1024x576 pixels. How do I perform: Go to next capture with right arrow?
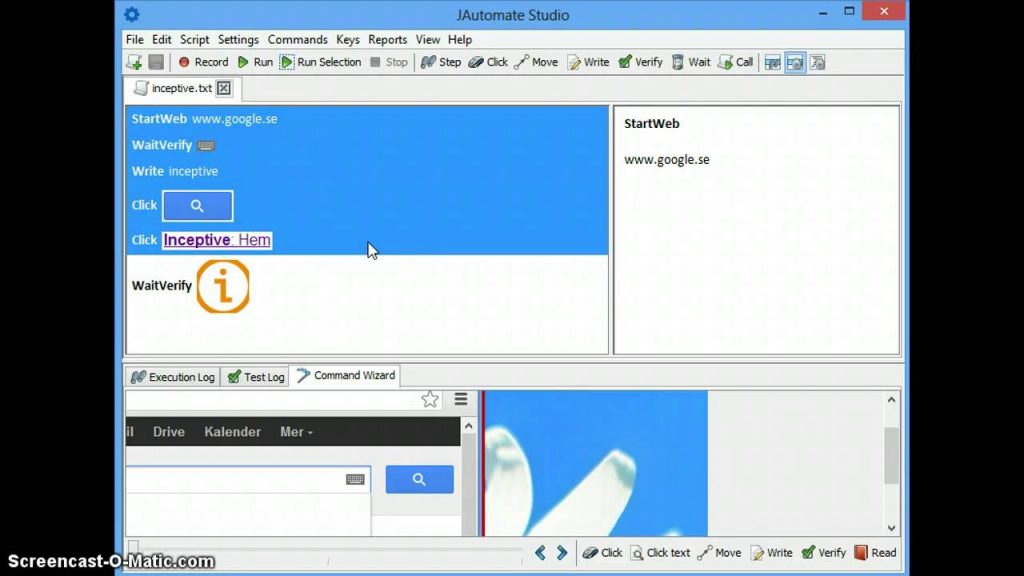562,553
